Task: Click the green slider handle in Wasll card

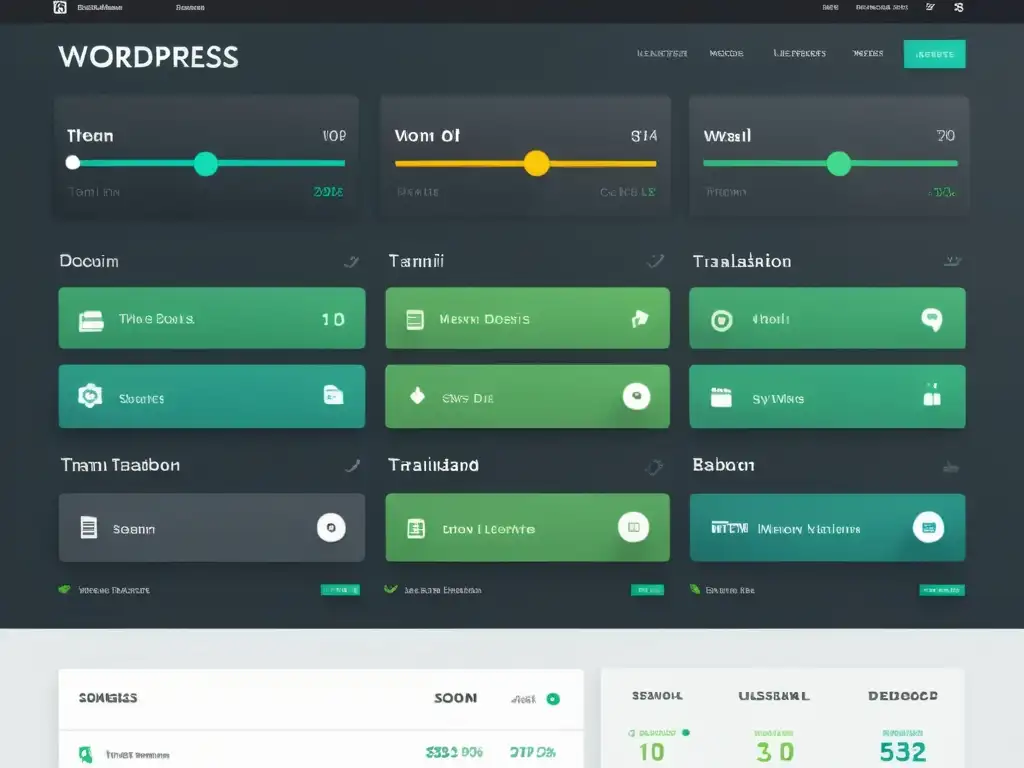Action: pos(839,163)
